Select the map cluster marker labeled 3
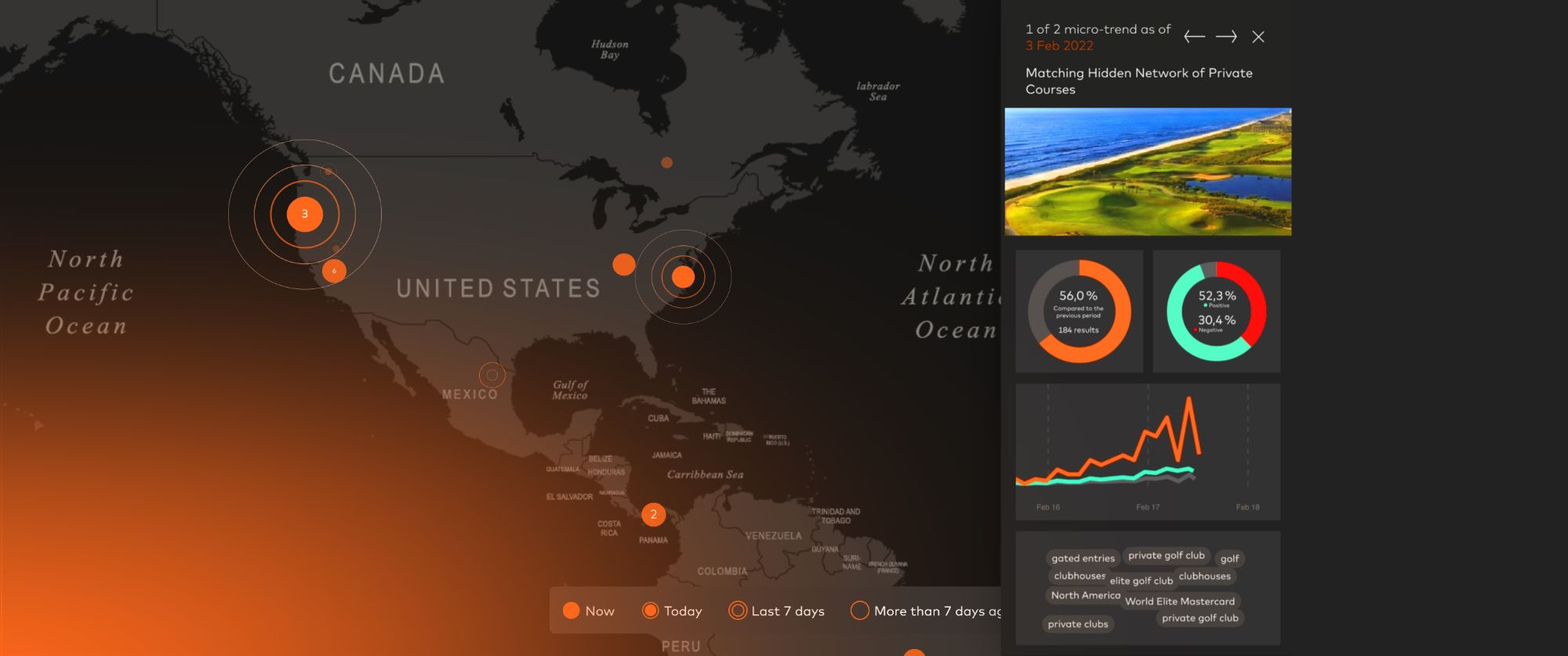This screenshot has height=656, width=1568. (305, 214)
